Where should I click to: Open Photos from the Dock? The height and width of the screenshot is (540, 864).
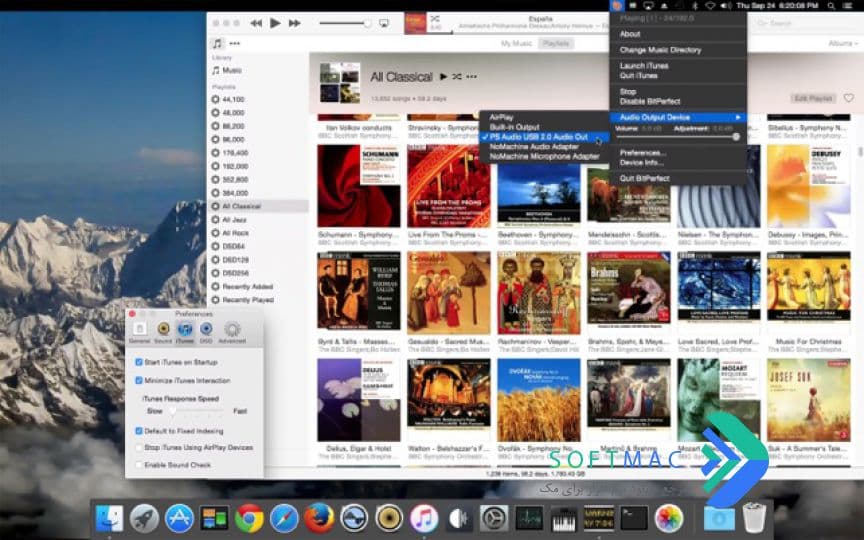click(x=669, y=519)
